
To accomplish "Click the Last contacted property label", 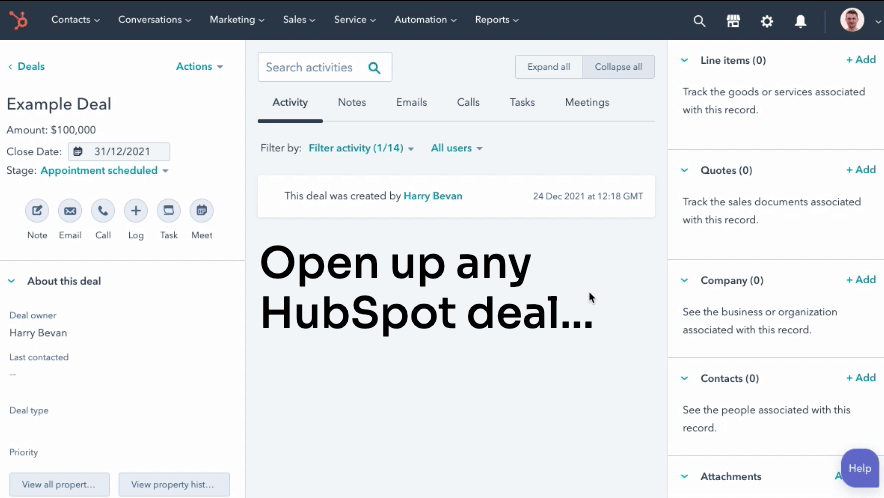I will [38, 357].
